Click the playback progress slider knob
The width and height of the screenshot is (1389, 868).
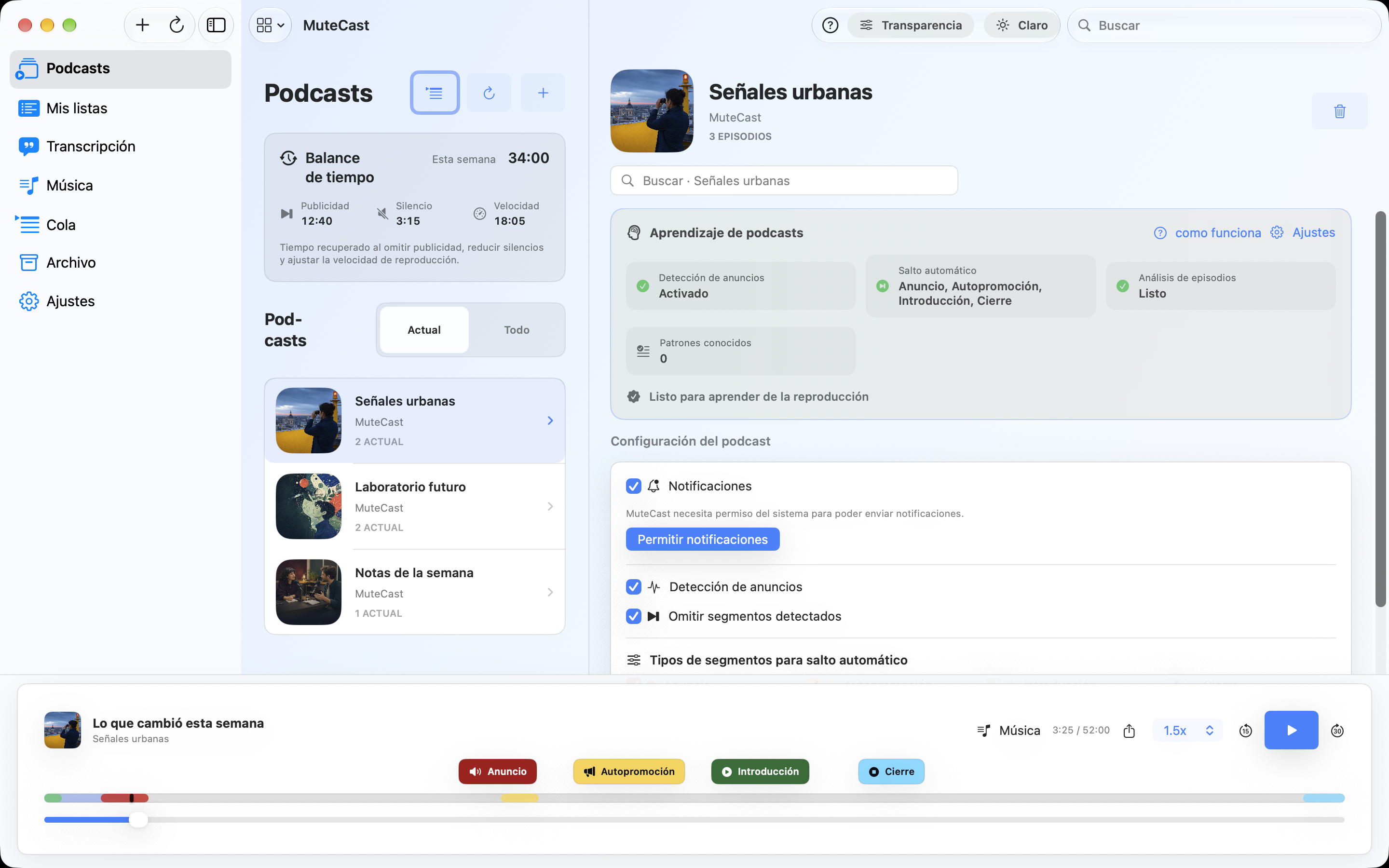(x=138, y=820)
